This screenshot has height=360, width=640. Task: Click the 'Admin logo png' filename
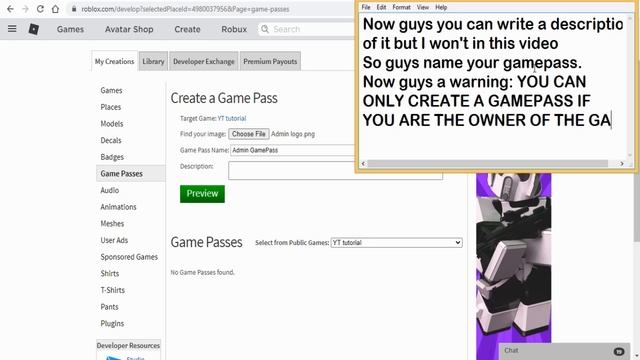coord(293,134)
